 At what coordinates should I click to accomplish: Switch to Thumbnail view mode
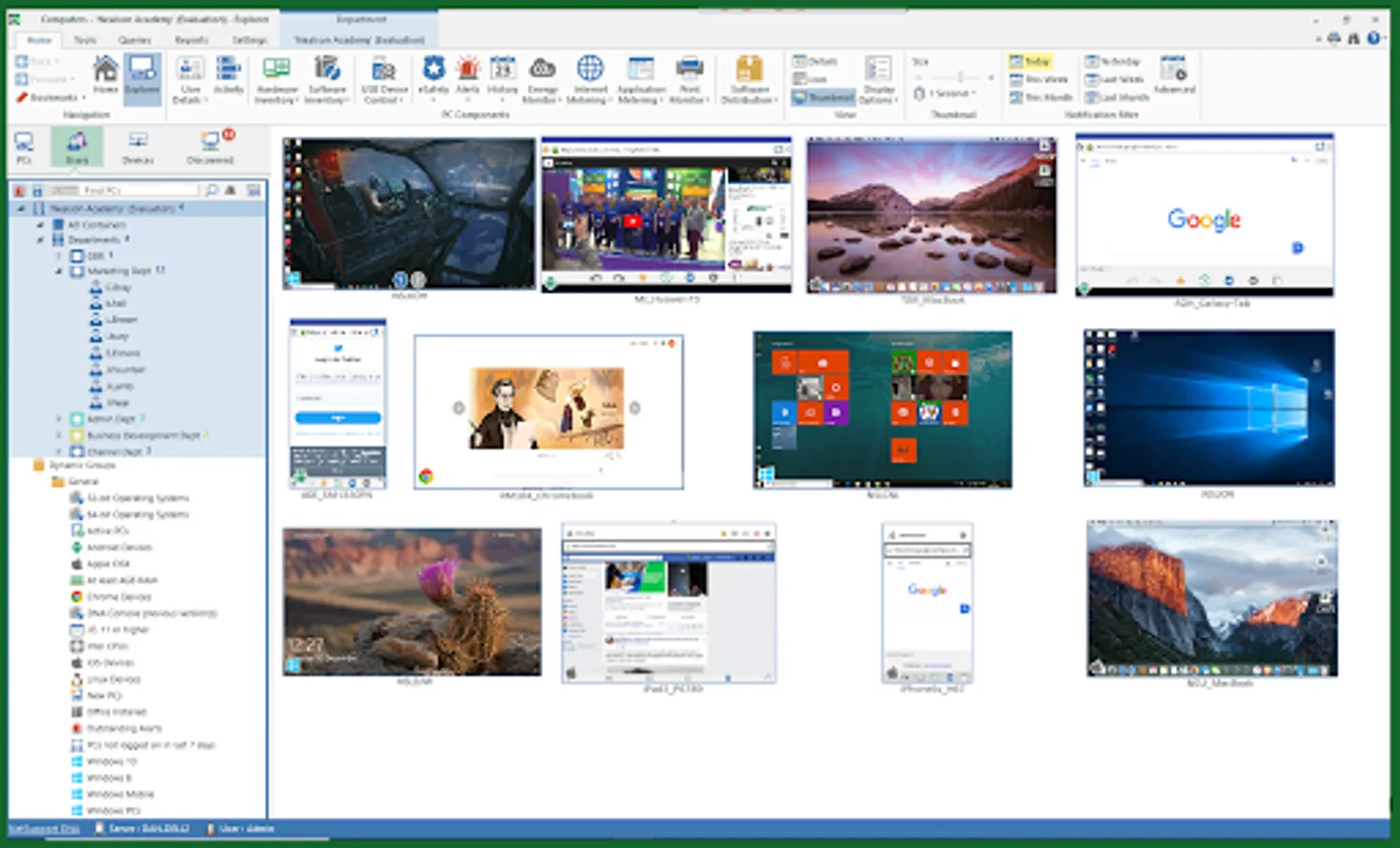[x=822, y=97]
